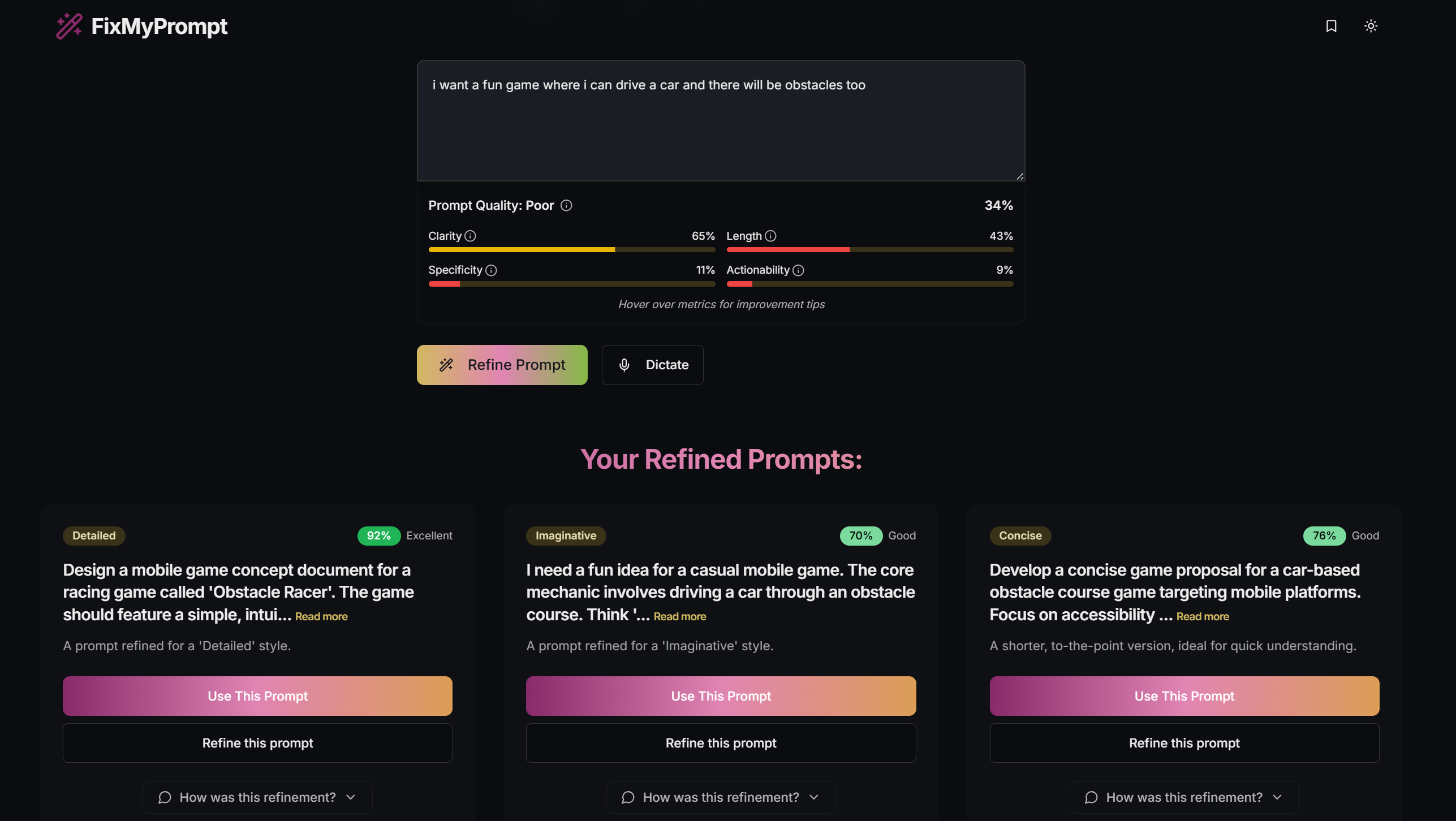Click the Length info icon

click(770, 236)
